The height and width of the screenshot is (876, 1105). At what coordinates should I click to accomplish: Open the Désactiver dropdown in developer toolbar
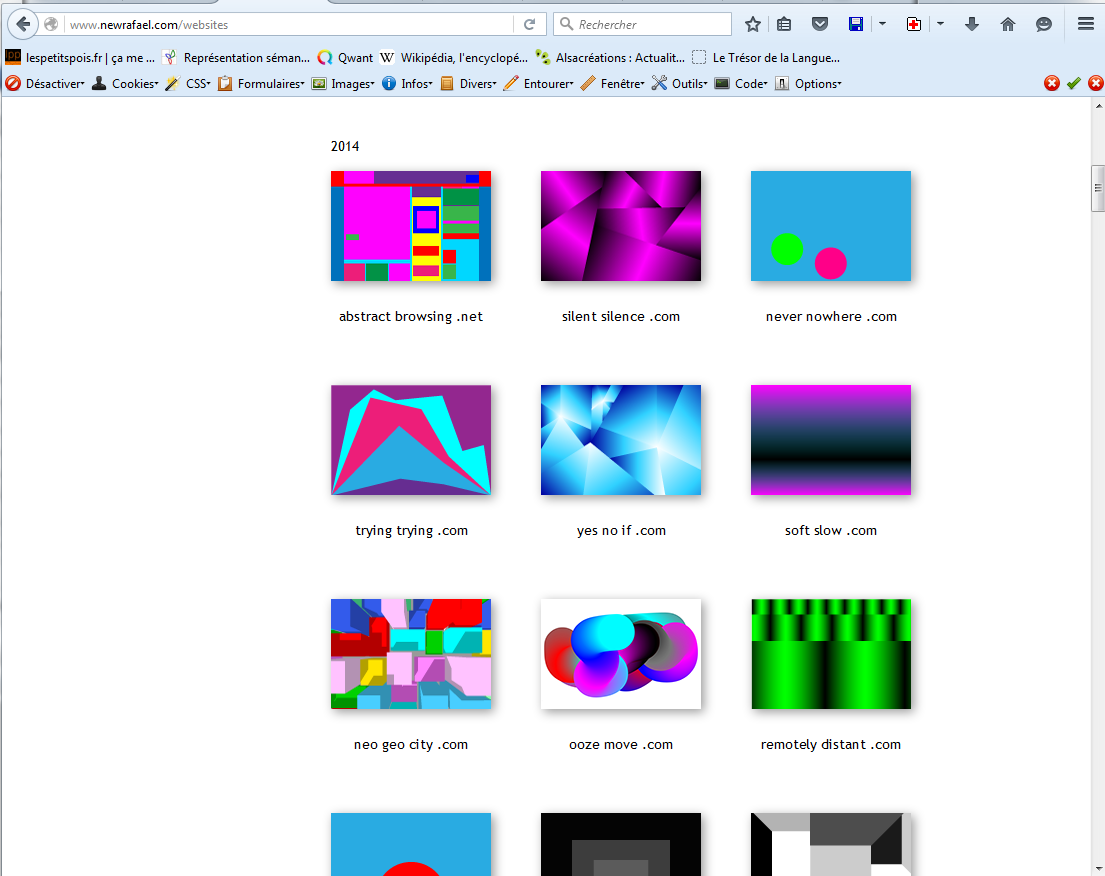[x=46, y=84]
